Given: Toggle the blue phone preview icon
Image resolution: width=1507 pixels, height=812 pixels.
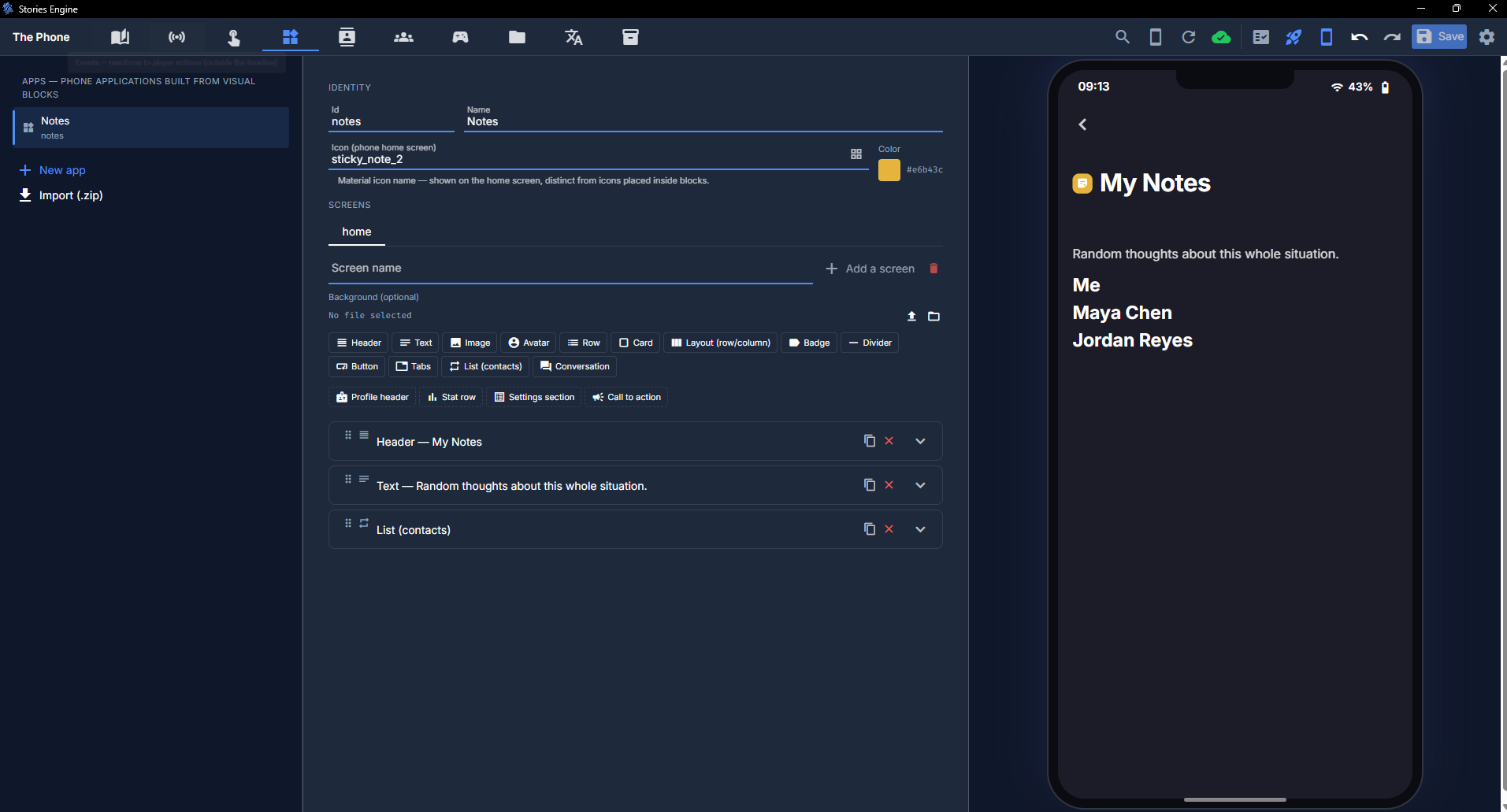Looking at the screenshot, I should click(x=1327, y=37).
